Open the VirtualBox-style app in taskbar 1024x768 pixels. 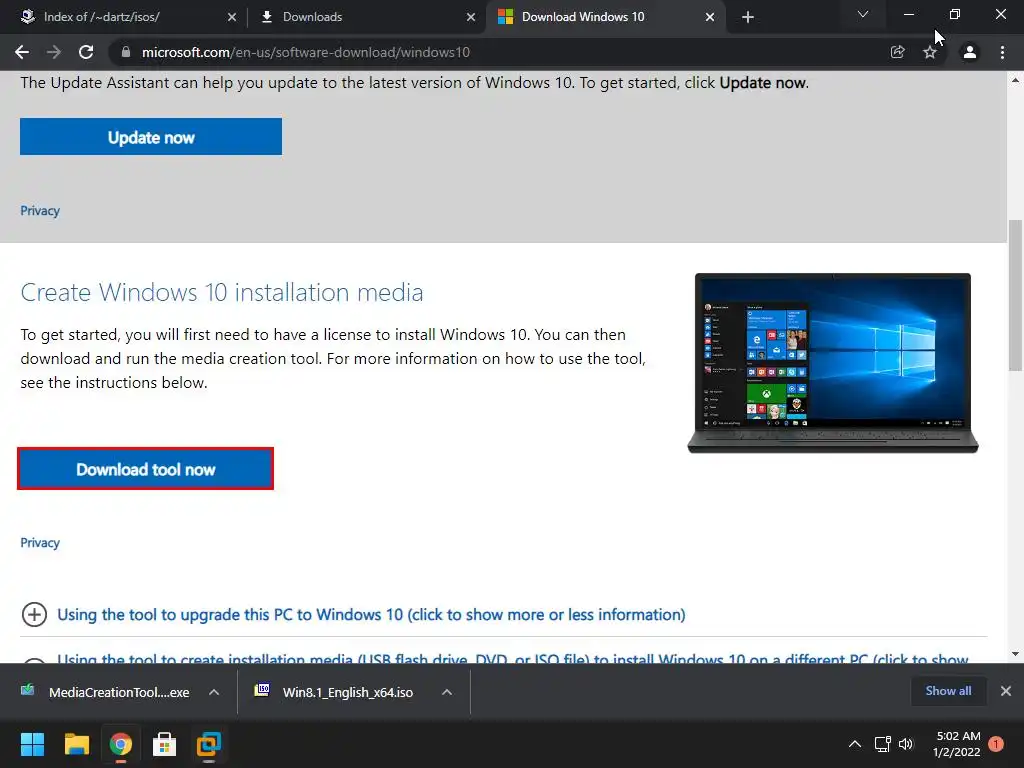tap(209, 744)
